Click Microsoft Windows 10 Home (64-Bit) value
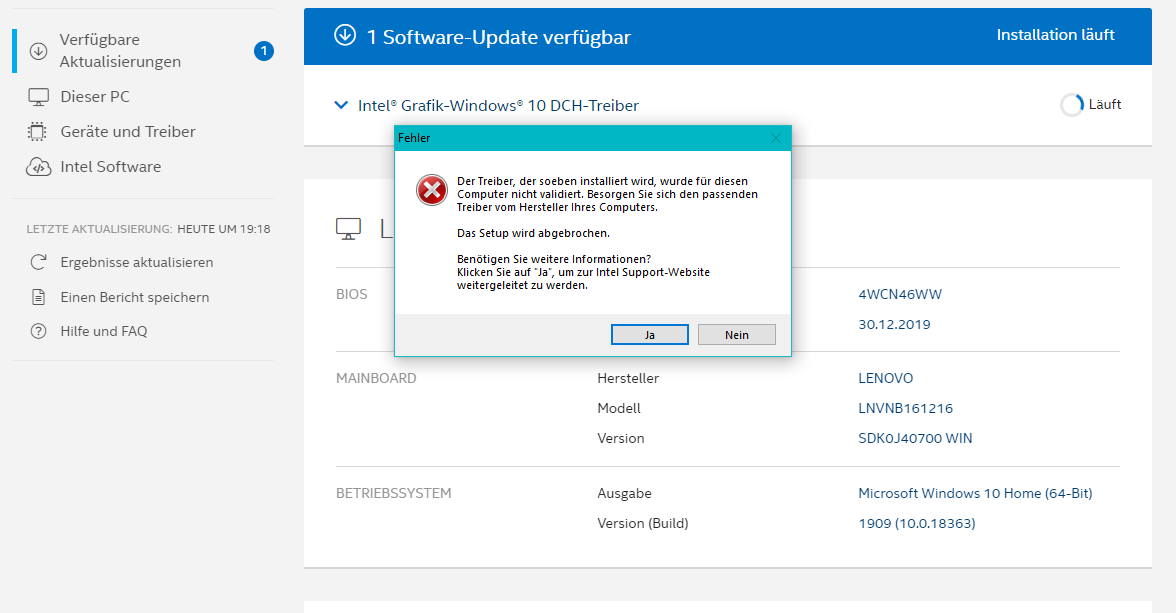Viewport: 1176px width, 613px height. [x=975, y=493]
